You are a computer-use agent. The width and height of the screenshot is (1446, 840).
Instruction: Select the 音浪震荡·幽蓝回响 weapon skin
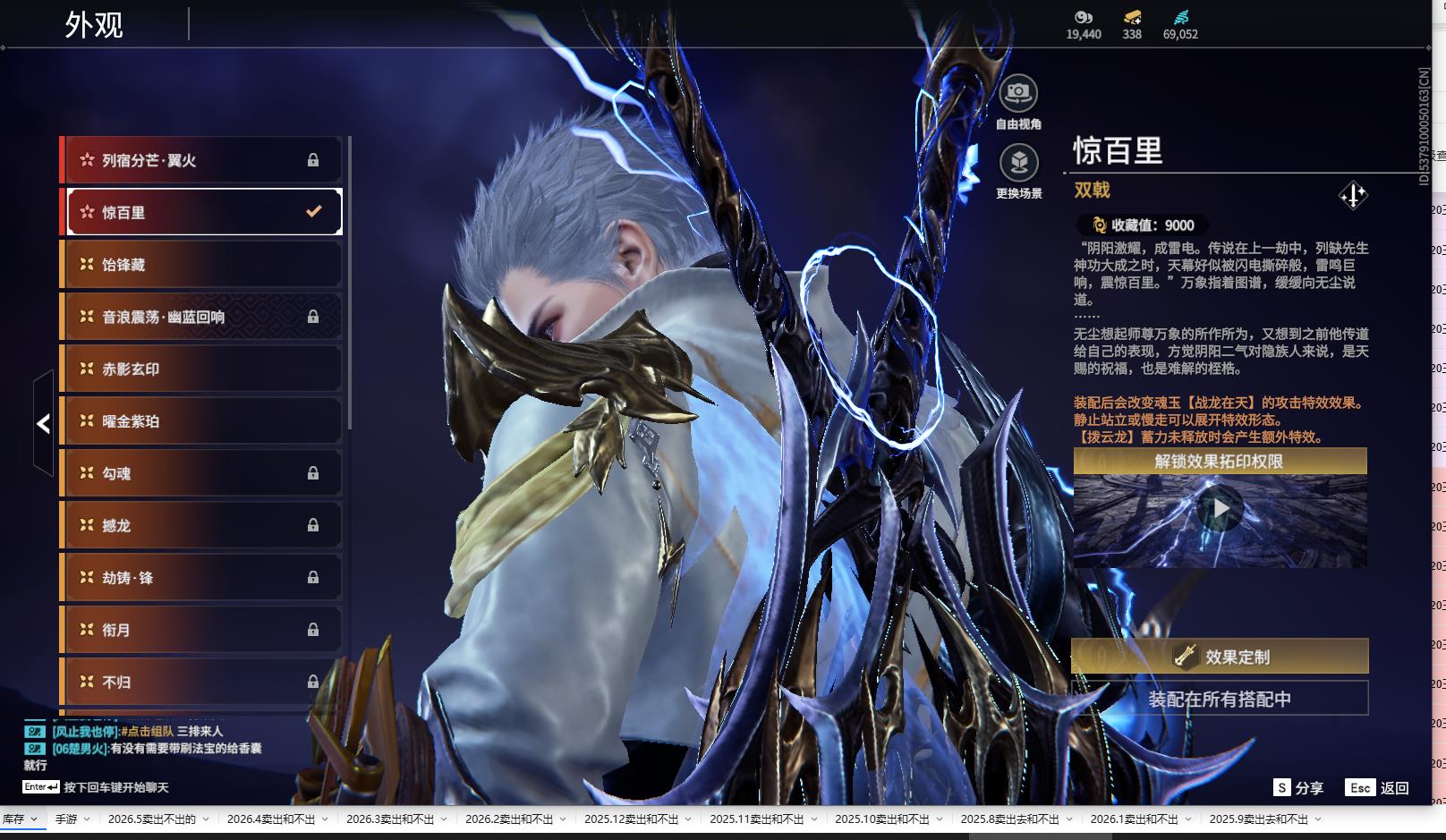(201, 317)
